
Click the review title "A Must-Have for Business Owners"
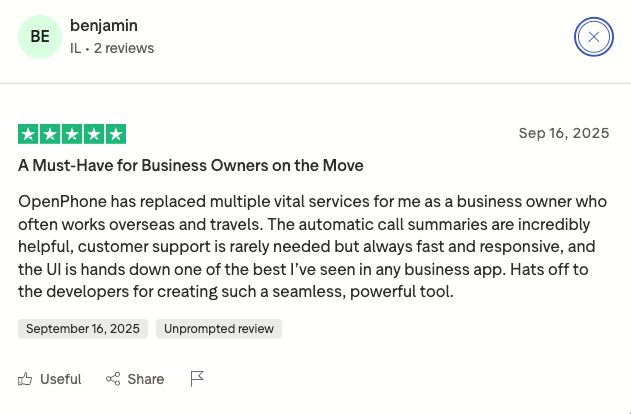(x=190, y=165)
